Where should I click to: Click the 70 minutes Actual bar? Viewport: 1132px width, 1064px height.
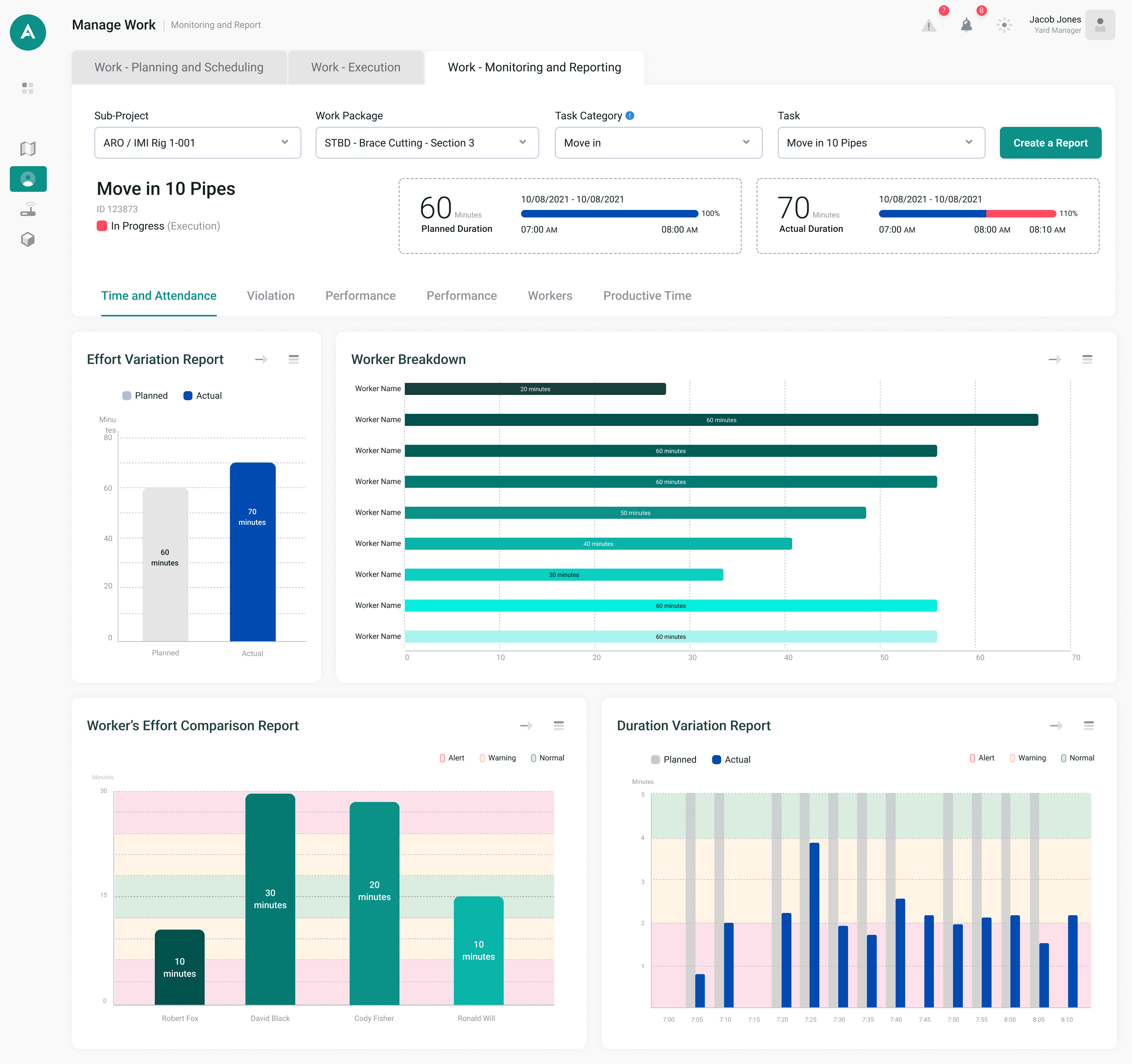click(x=252, y=552)
